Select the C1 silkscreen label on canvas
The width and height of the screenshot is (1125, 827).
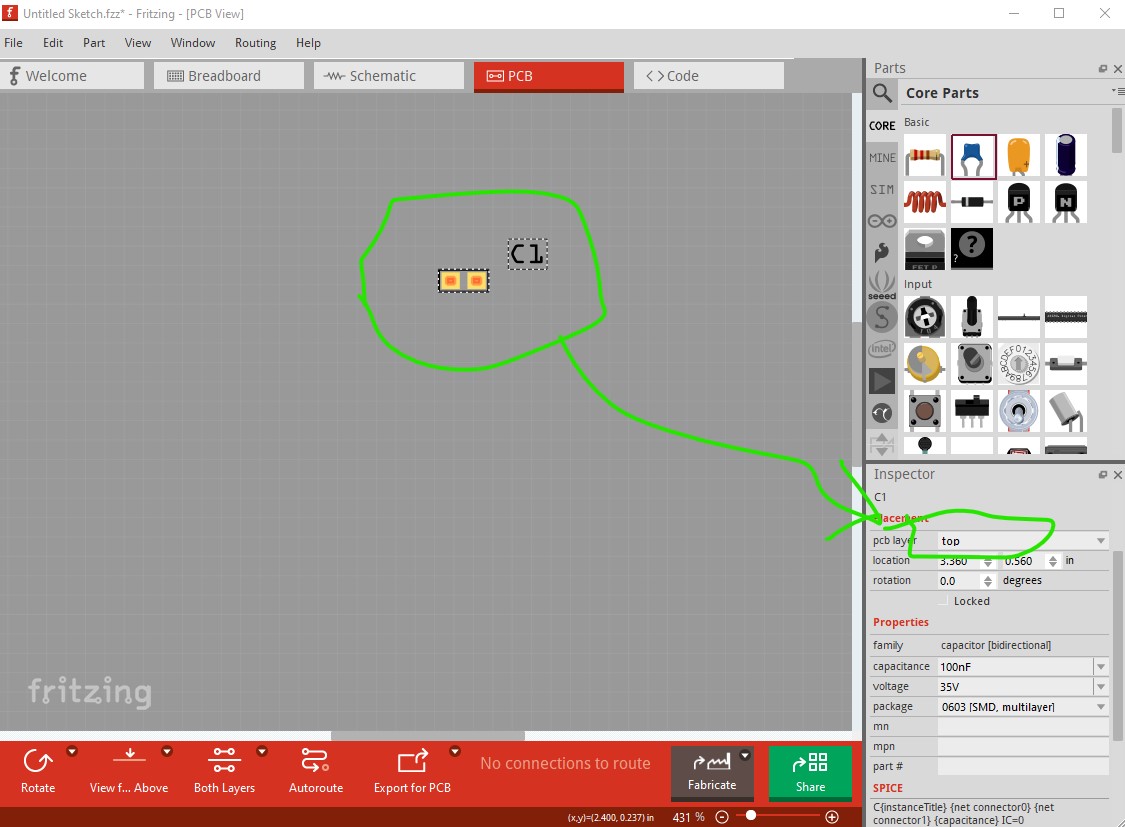tap(527, 254)
